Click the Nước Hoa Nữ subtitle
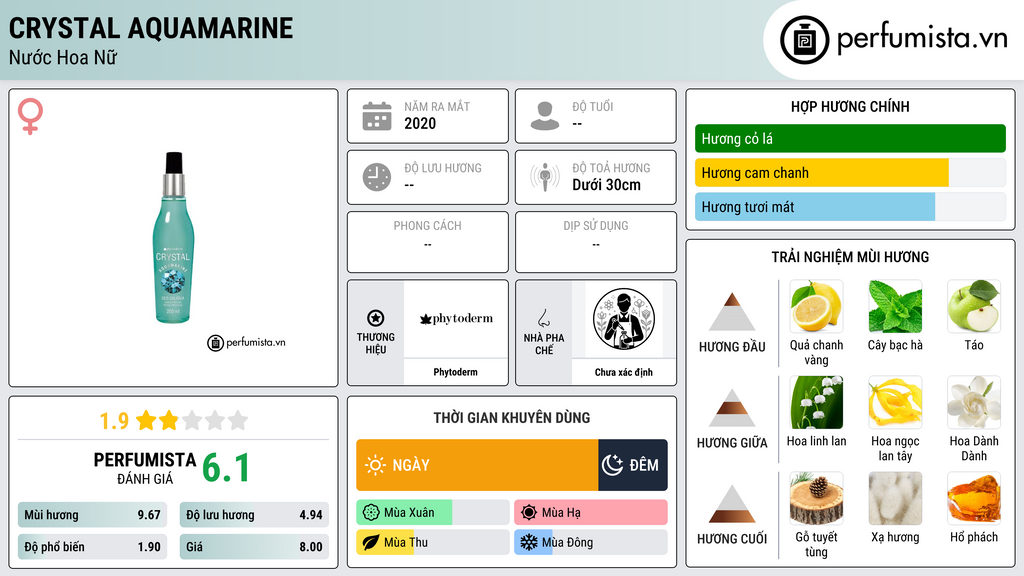Screen dimensions: 1024x576 click(x=63, y=57)
